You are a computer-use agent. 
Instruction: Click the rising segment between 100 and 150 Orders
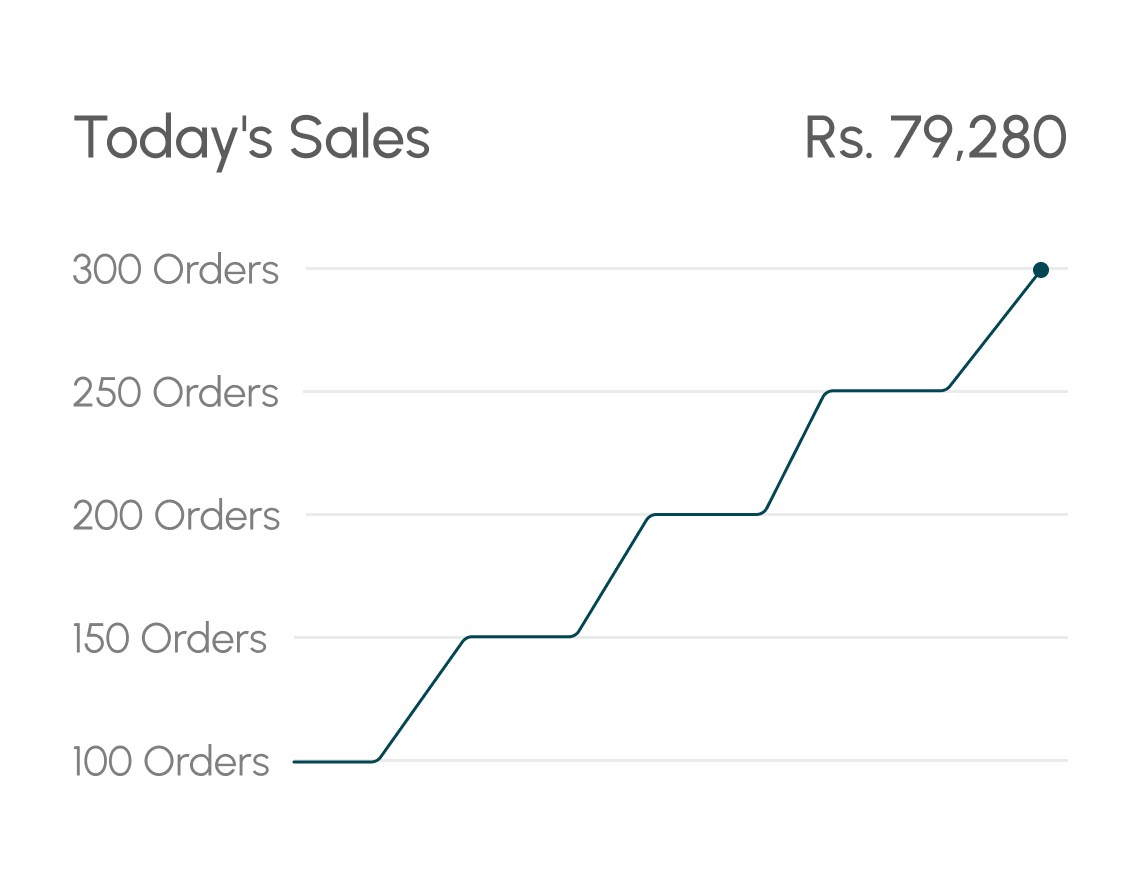tap(420, 698)
